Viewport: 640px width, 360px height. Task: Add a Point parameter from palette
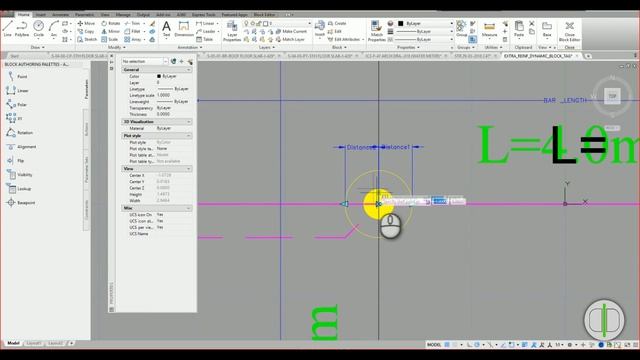[17, 76]
